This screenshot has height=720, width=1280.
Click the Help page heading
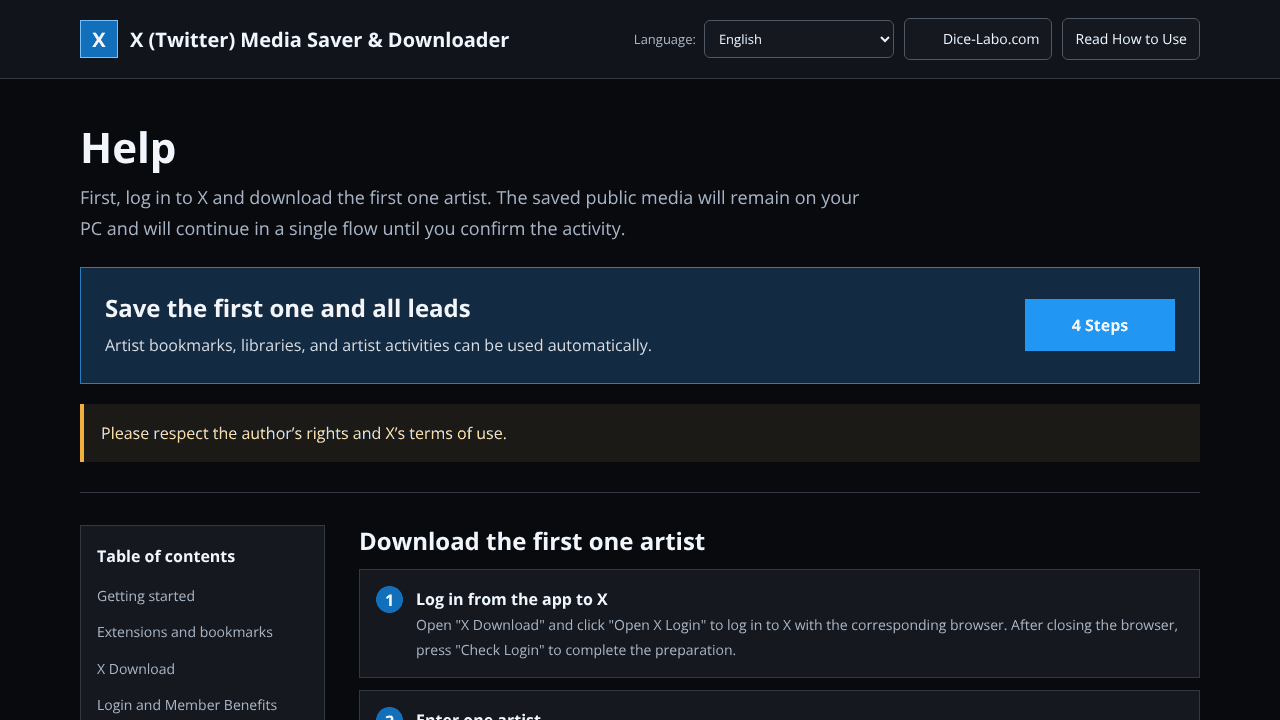128,148
